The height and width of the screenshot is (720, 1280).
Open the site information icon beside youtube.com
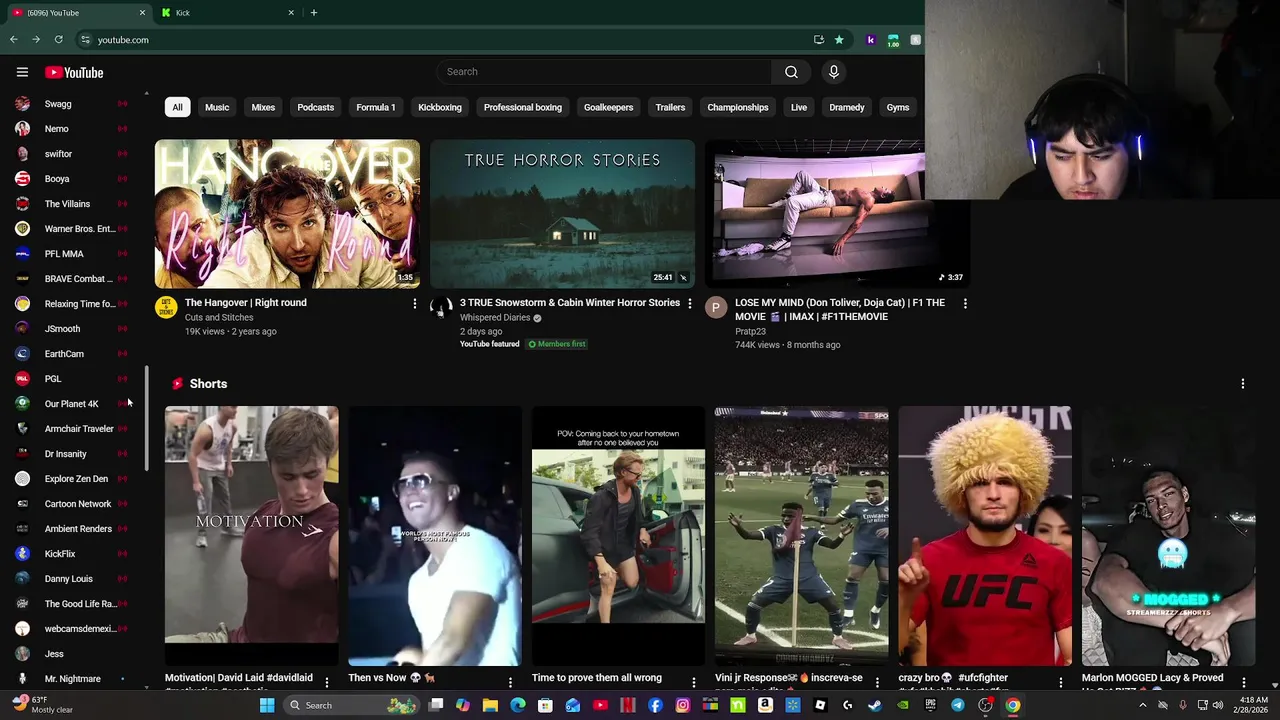[86, 40]
